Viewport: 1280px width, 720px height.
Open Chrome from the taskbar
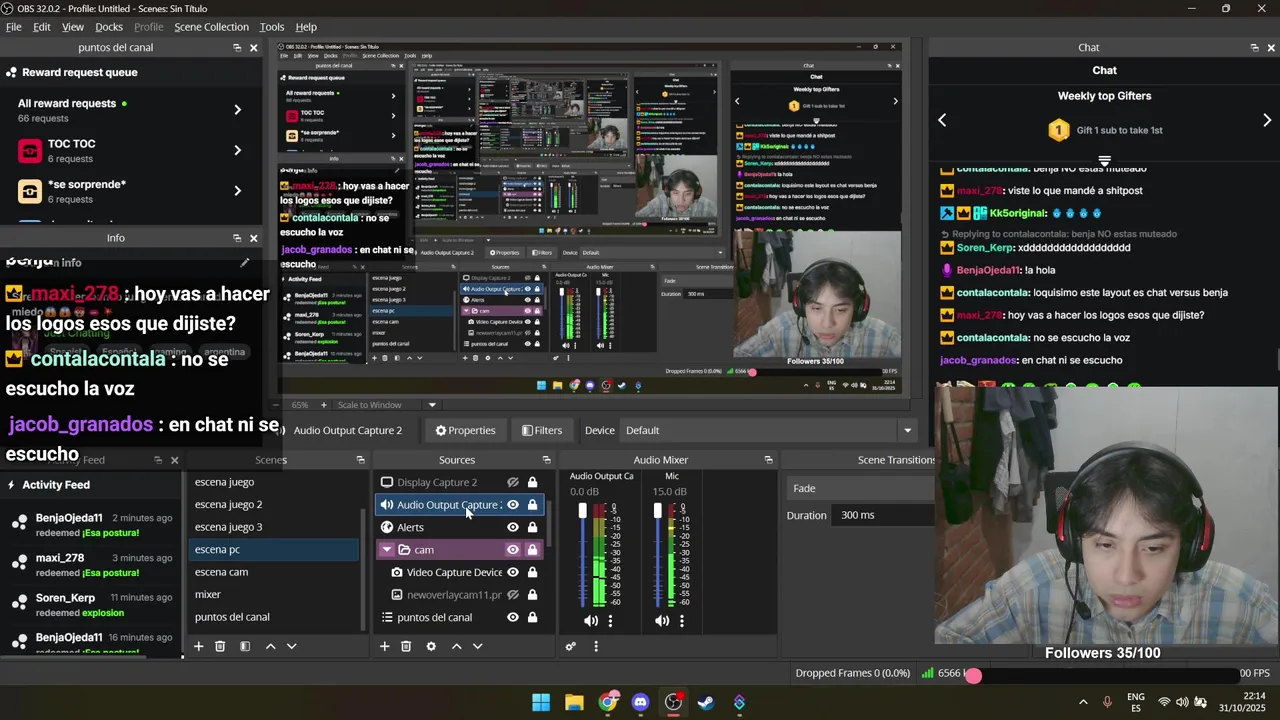(607, 702)
